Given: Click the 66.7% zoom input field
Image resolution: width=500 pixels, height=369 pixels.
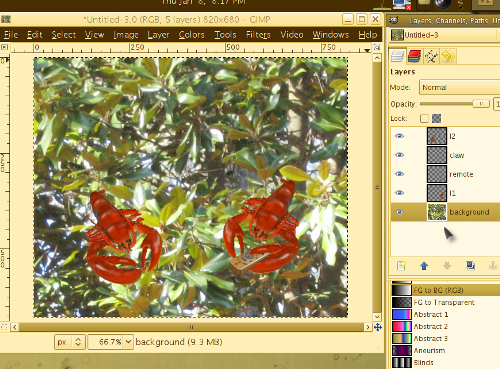Looking at the screenshot, I should 106,342.
